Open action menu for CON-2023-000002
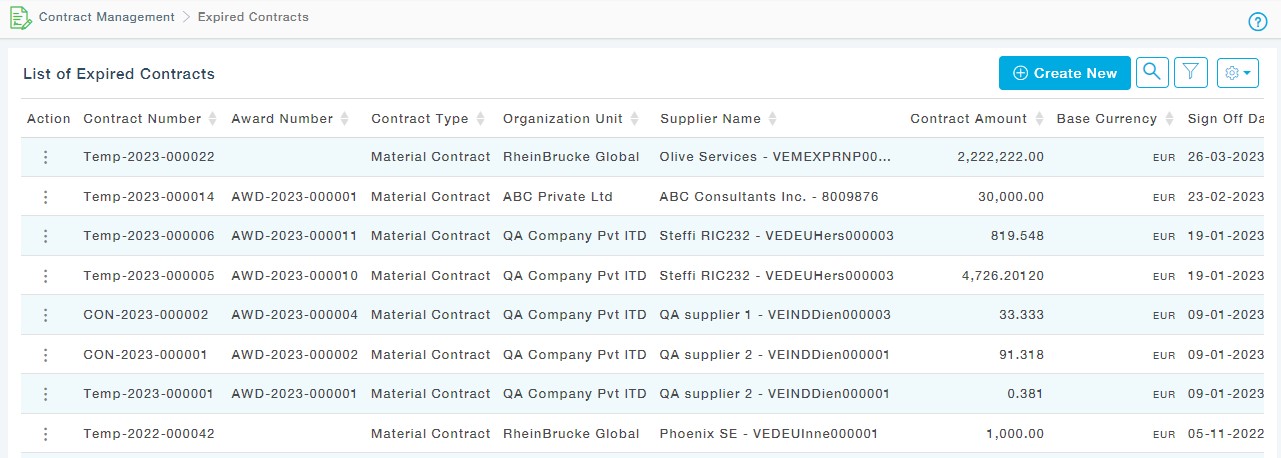 pyautogui.click(x=45, y=315)
